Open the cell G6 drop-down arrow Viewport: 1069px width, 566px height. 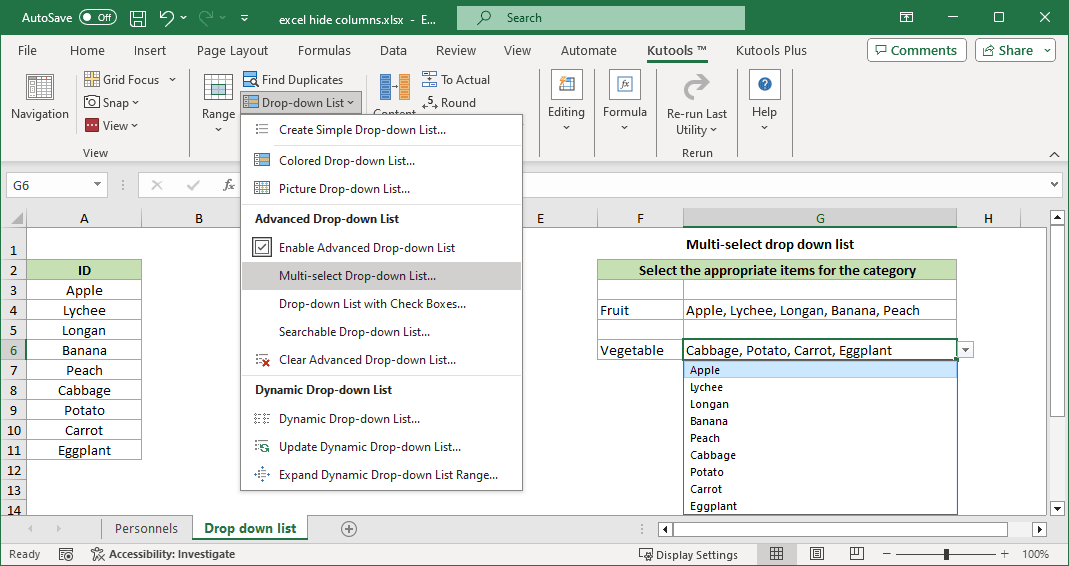tap(966, 350)
